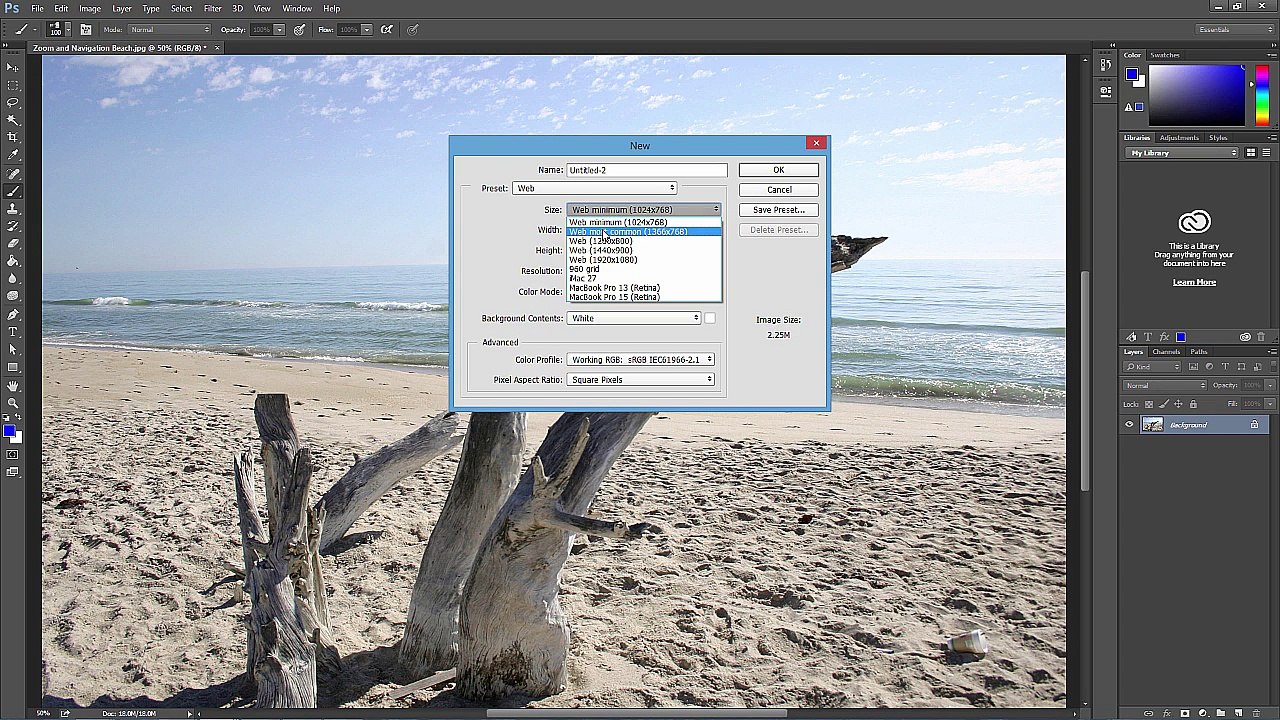Viewport: 1280px width, 720px height.
Task: Select the Blur tool
Action: 12,278
